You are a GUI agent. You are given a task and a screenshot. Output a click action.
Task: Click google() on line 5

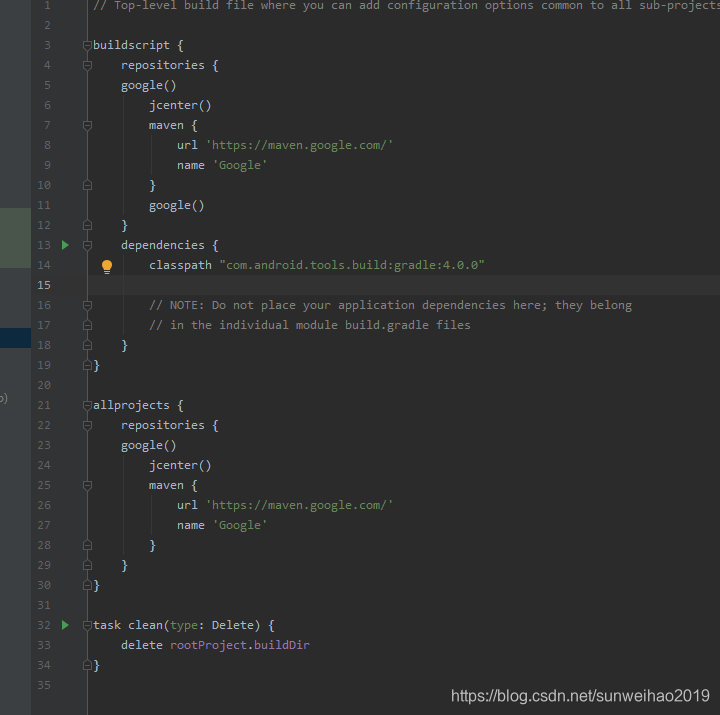(148, 85)
